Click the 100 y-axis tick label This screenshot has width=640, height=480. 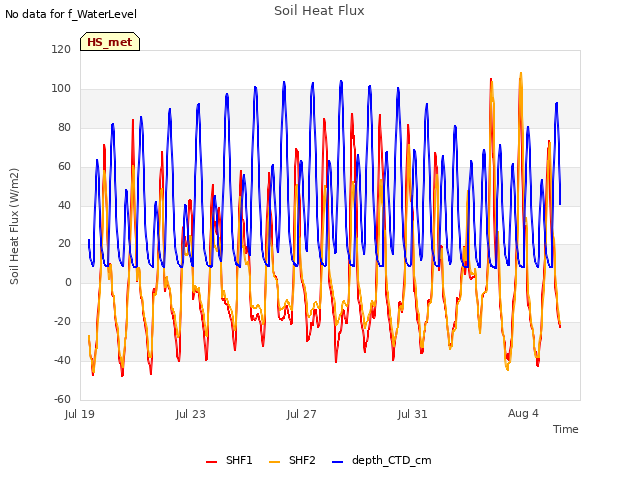(61, 89)
